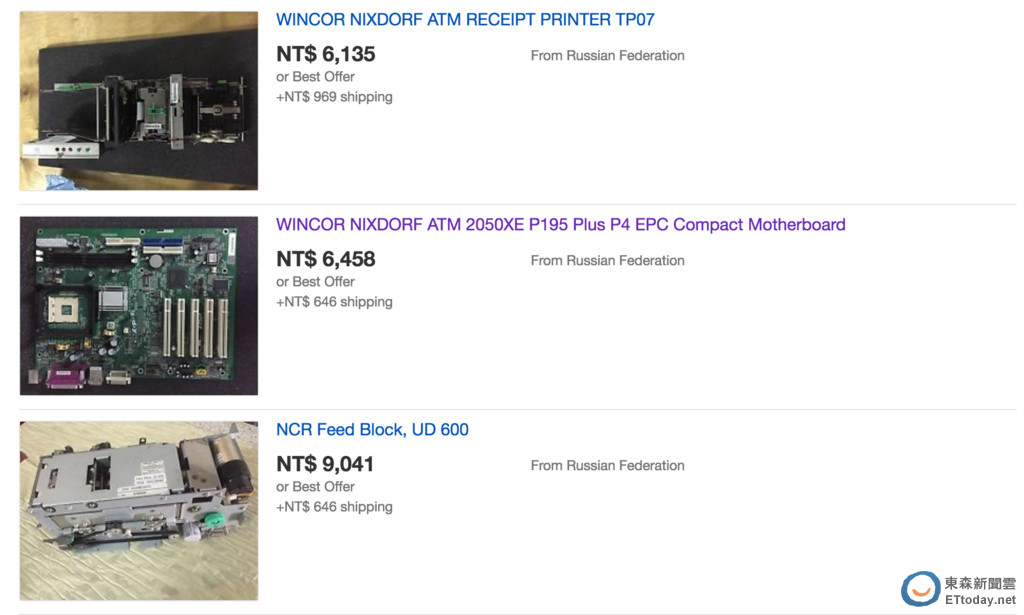Click the NT$ 6,458 price
Image resolution: width=1024 pixels, height=615 pixels.
pos(326,259)
